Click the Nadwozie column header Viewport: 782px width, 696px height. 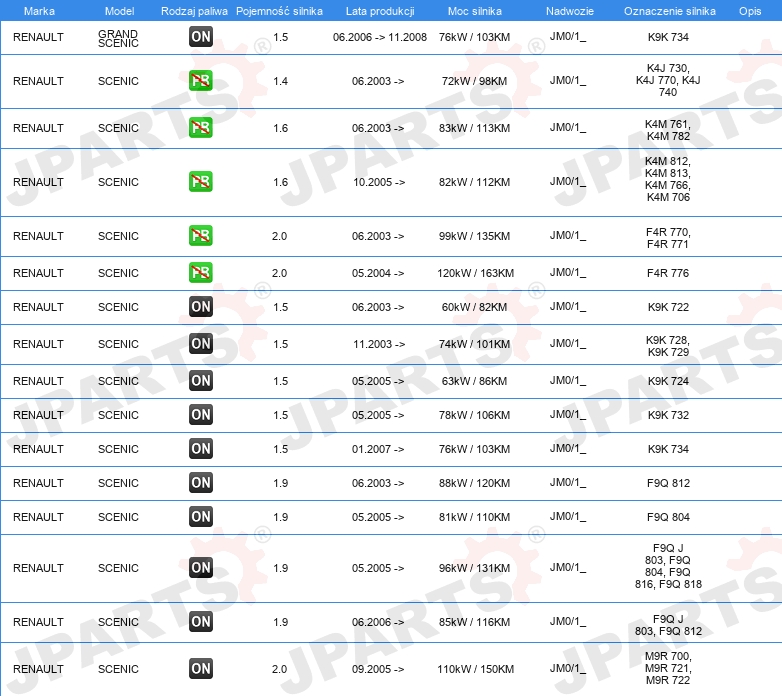(x=570, y=11)
